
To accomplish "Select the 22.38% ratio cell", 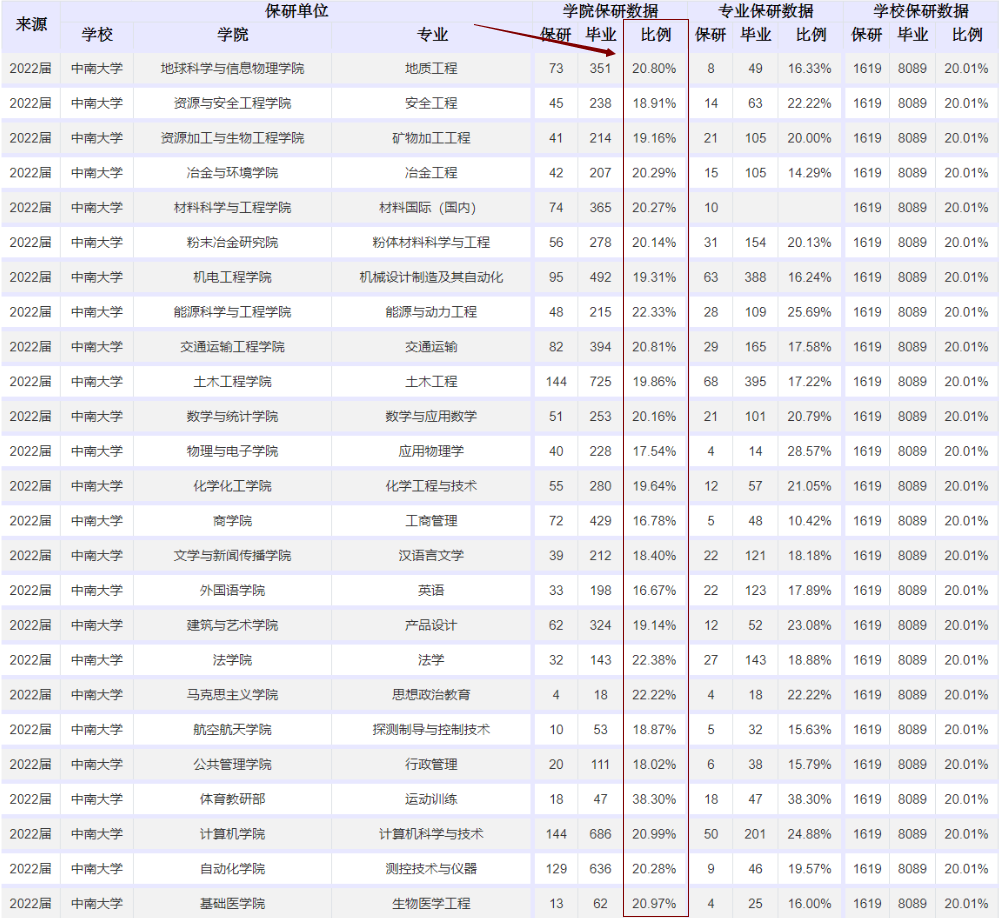I will click(654, 660).
